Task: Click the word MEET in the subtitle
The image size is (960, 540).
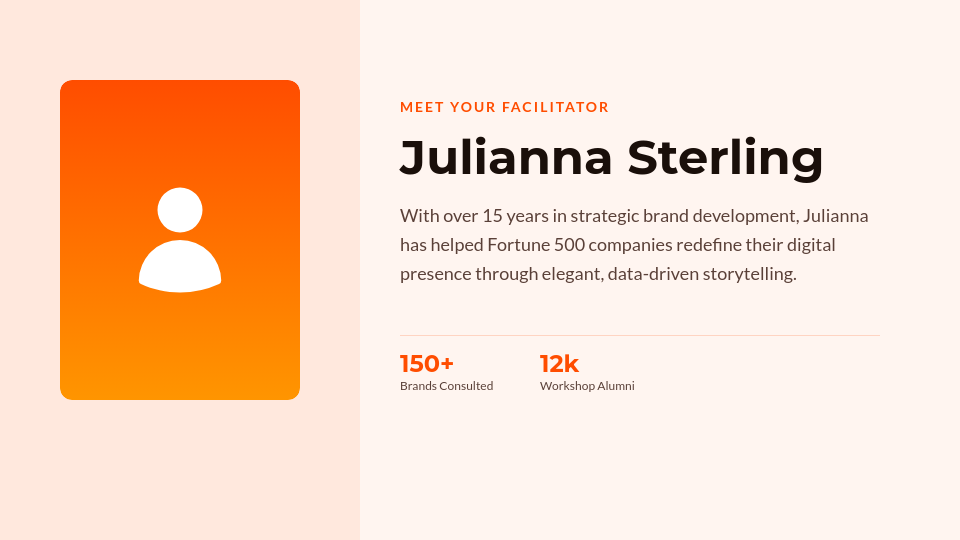Action: tap(421, 107)
